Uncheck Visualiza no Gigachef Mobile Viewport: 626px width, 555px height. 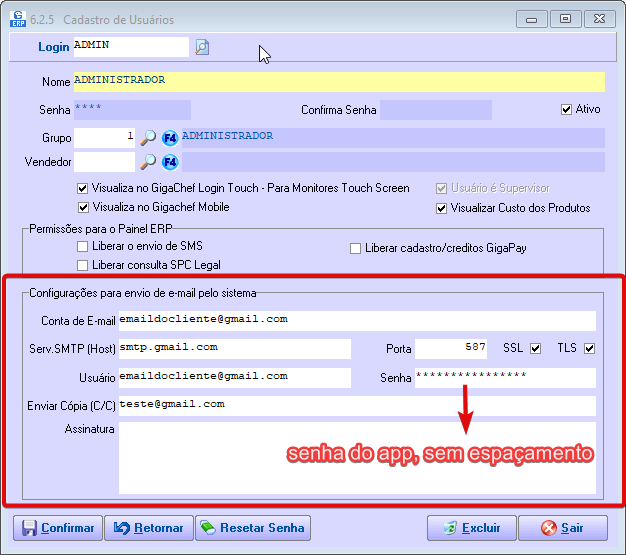(x=83, y=208)
